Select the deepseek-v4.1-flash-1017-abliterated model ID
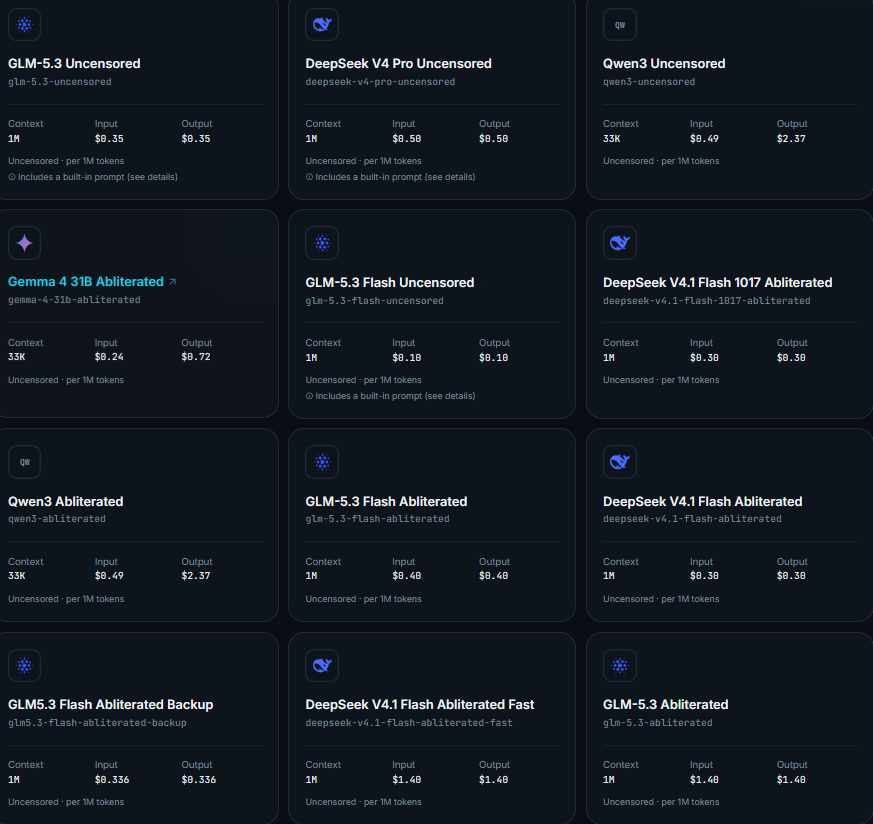The width and height of the screenshot is (873, 824). 707,301
